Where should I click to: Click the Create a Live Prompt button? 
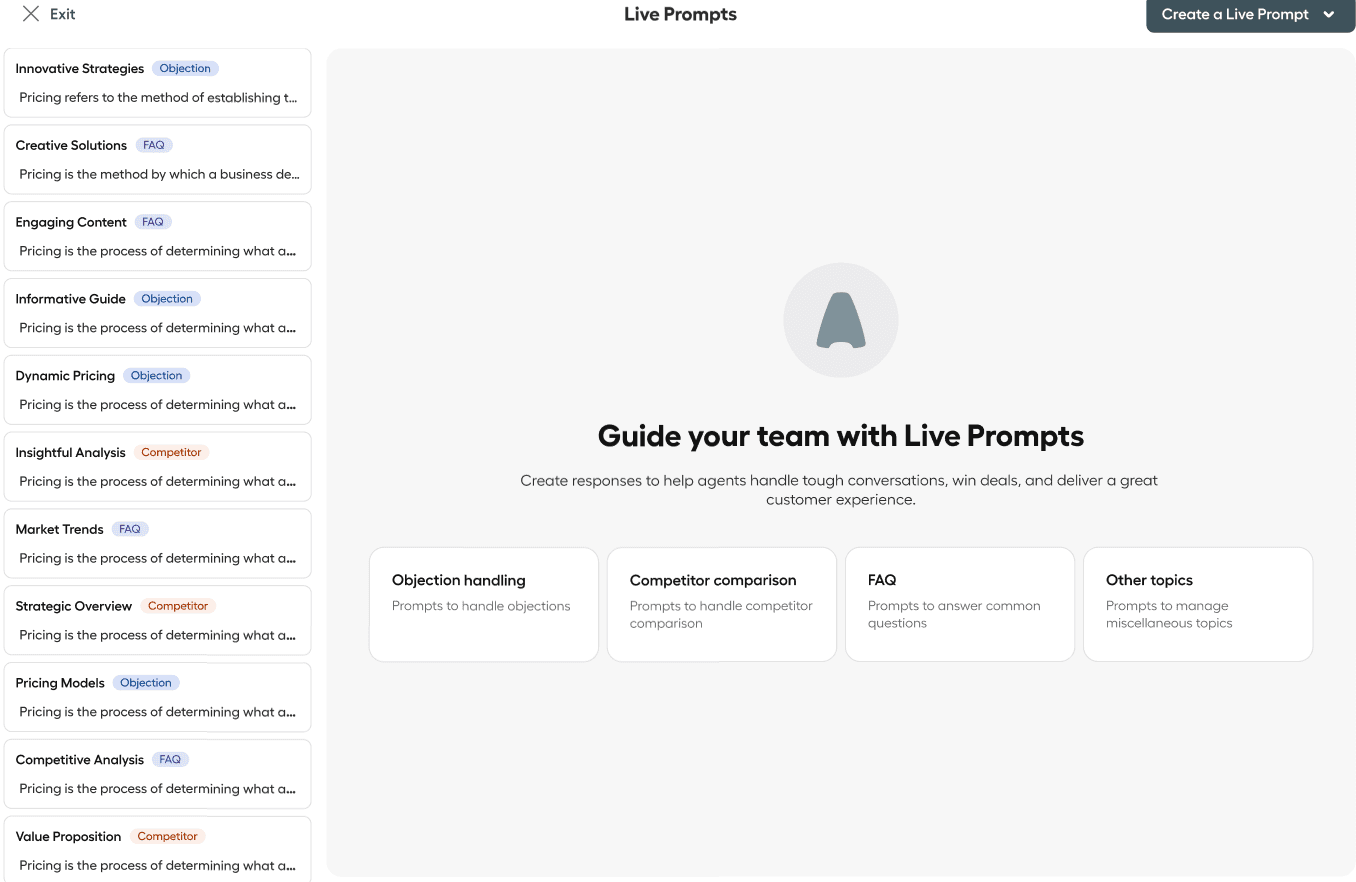point(1234,15)
